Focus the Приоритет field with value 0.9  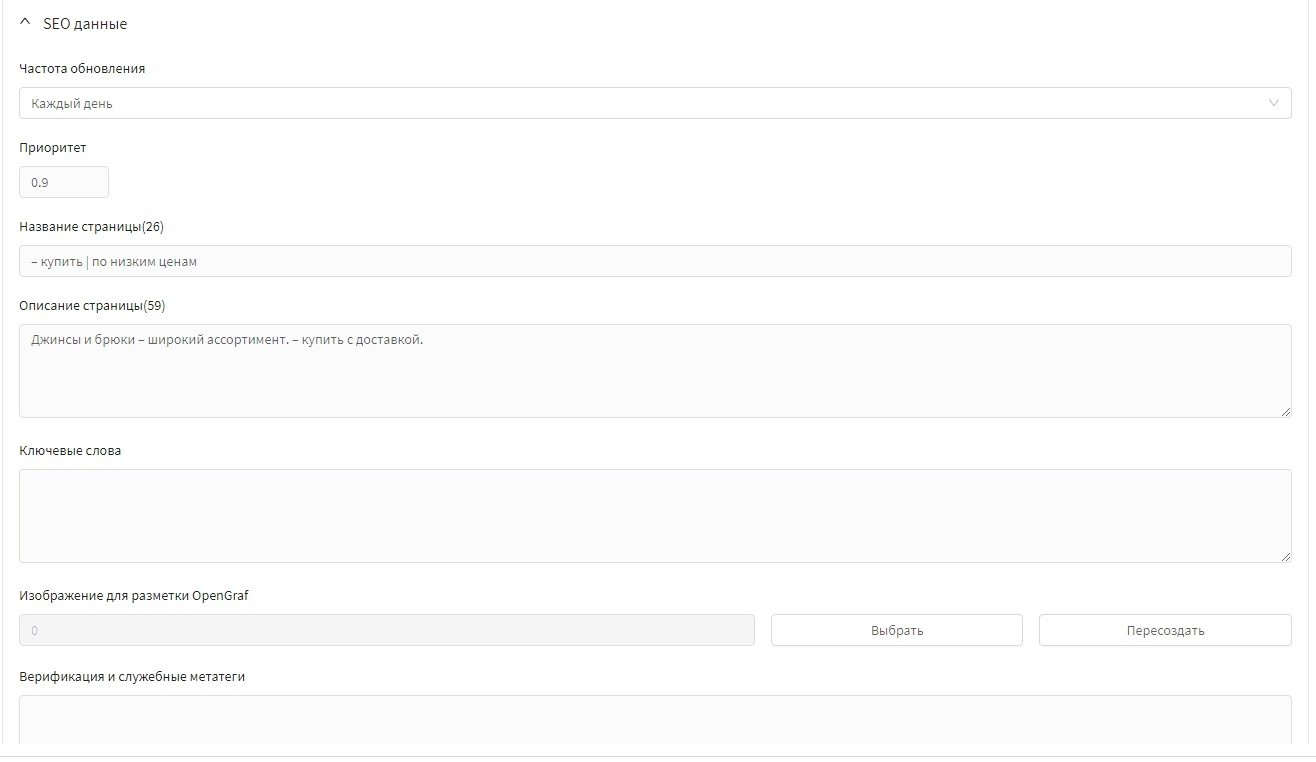click(64, 182)
